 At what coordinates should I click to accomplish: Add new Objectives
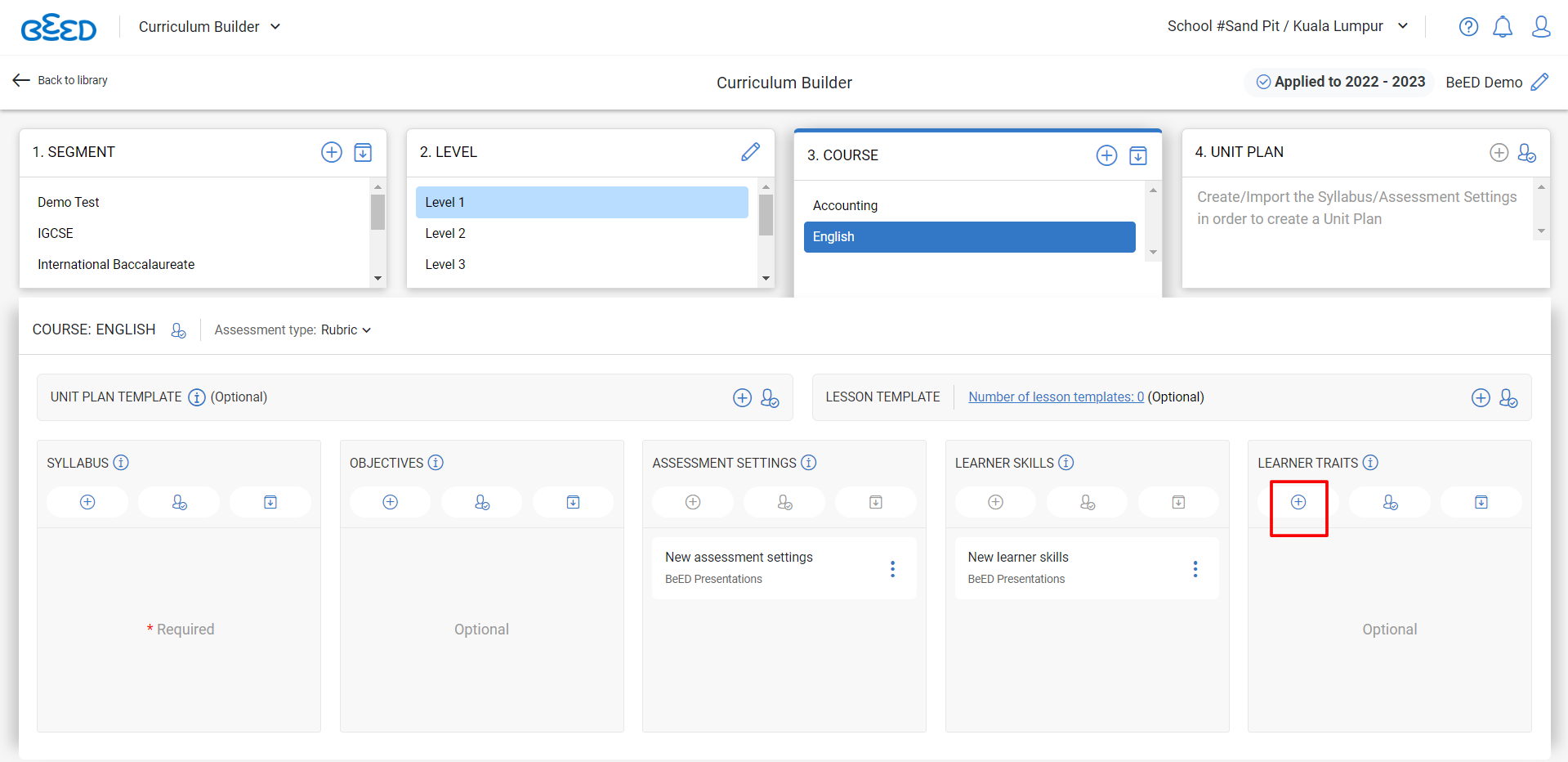391,502
